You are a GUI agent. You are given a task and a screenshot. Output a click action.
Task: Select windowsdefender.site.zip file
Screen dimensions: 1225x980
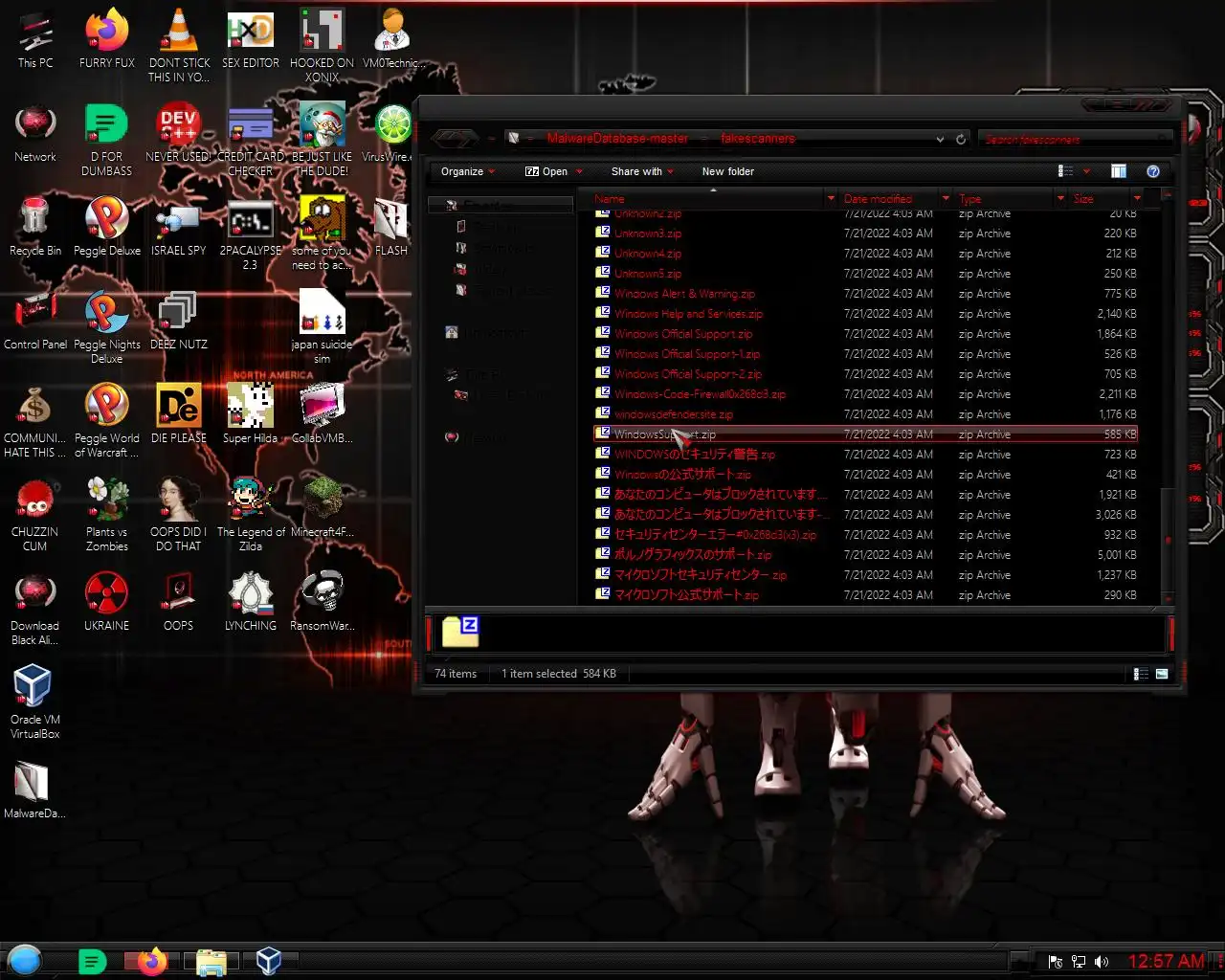click(x=866, y=414)
